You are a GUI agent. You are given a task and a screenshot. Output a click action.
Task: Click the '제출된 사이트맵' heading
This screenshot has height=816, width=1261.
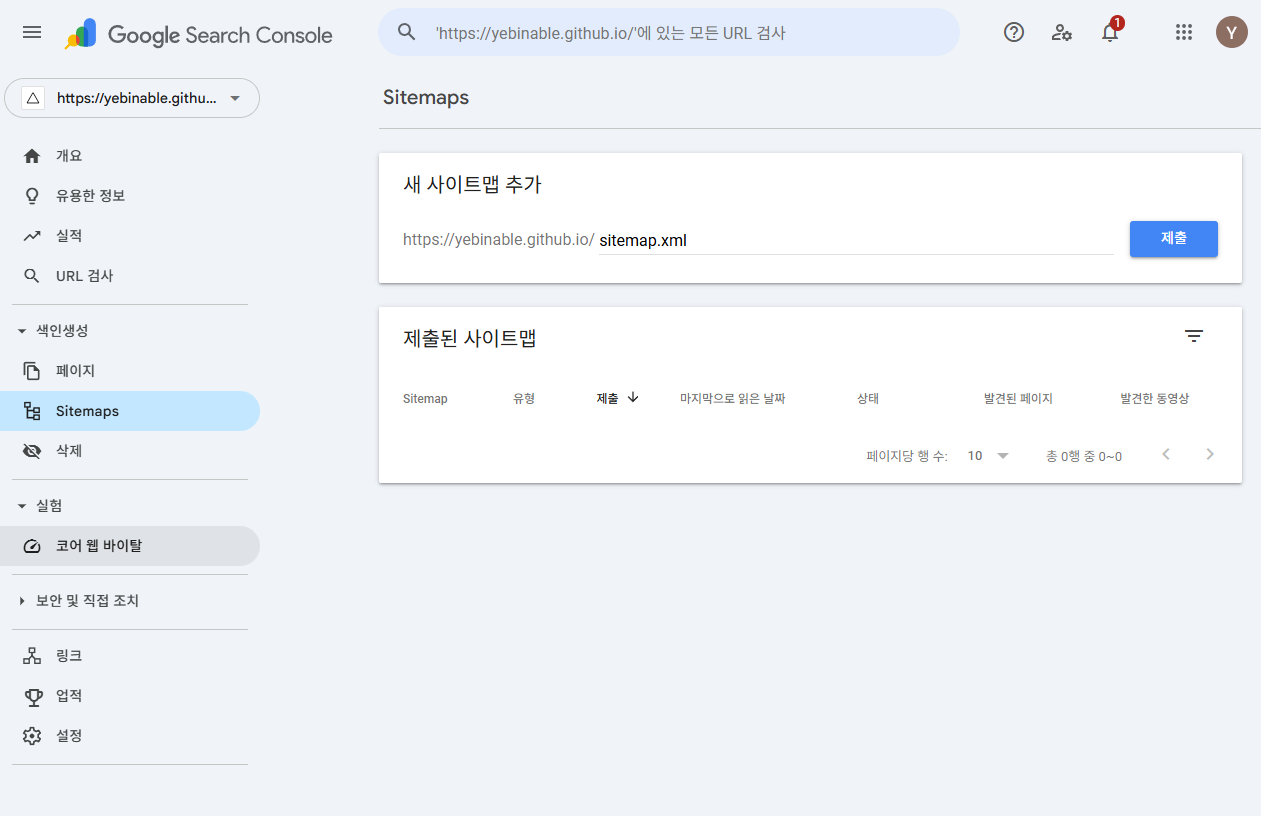(x=470, y=338)
